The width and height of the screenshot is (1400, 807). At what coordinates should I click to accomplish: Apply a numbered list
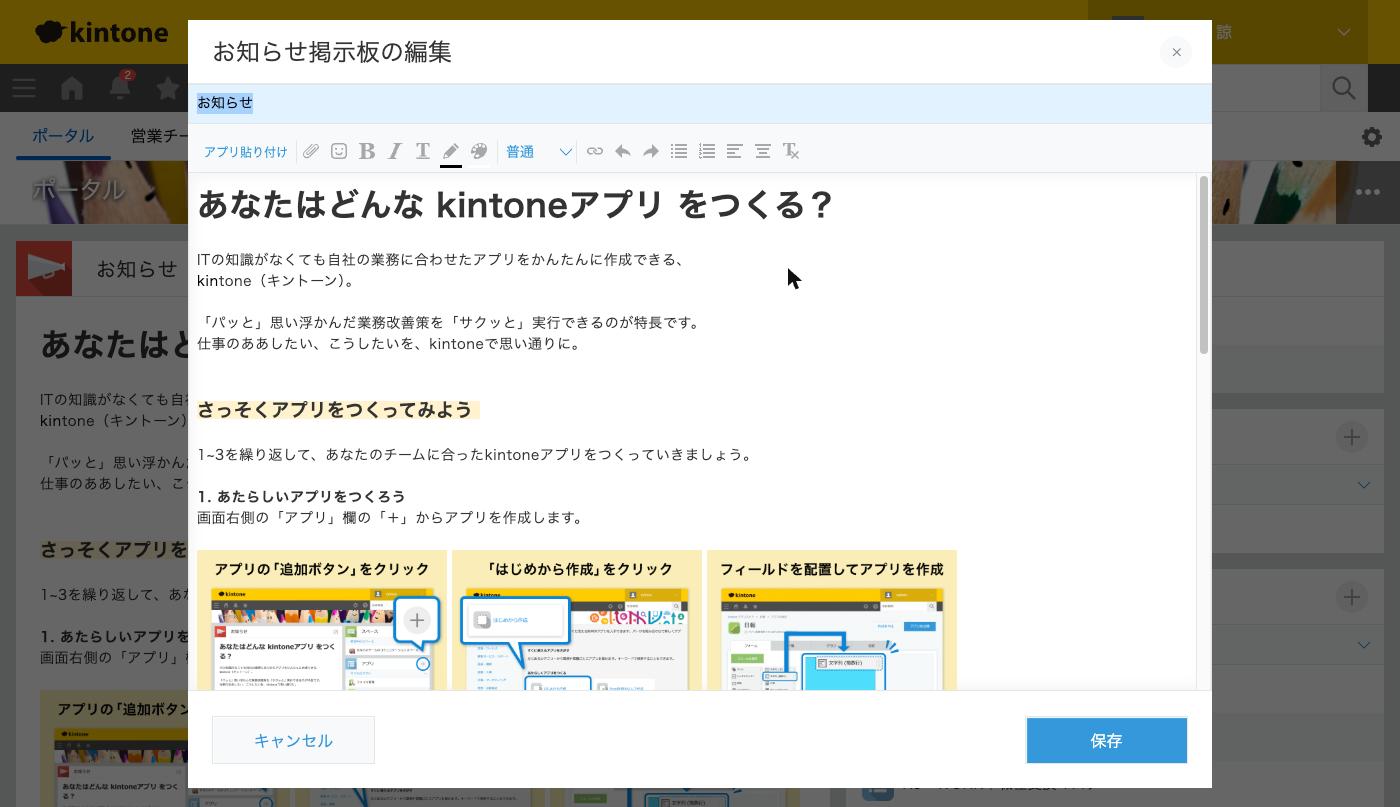[707, 151]
